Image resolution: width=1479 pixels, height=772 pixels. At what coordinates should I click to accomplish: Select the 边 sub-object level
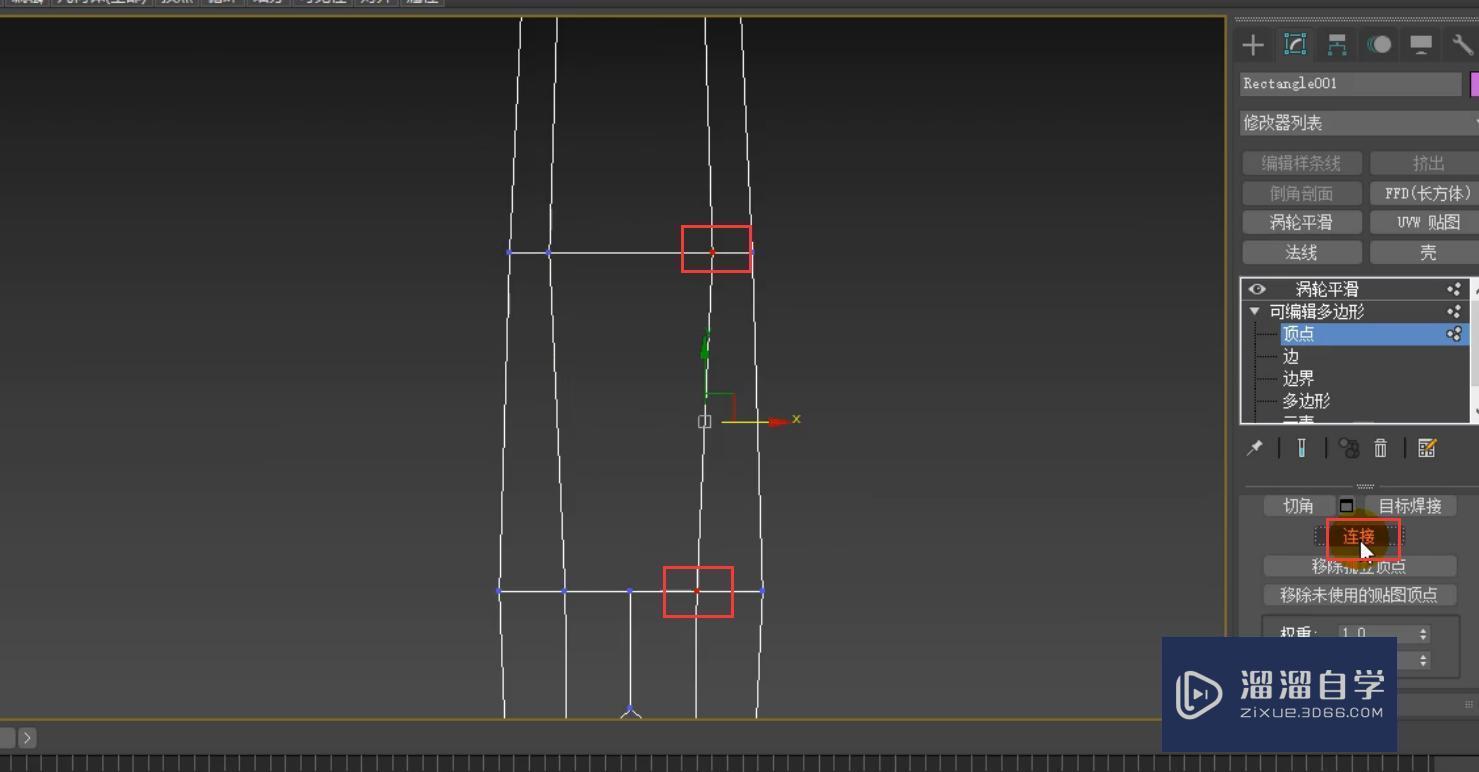[x=1291, y=356]
